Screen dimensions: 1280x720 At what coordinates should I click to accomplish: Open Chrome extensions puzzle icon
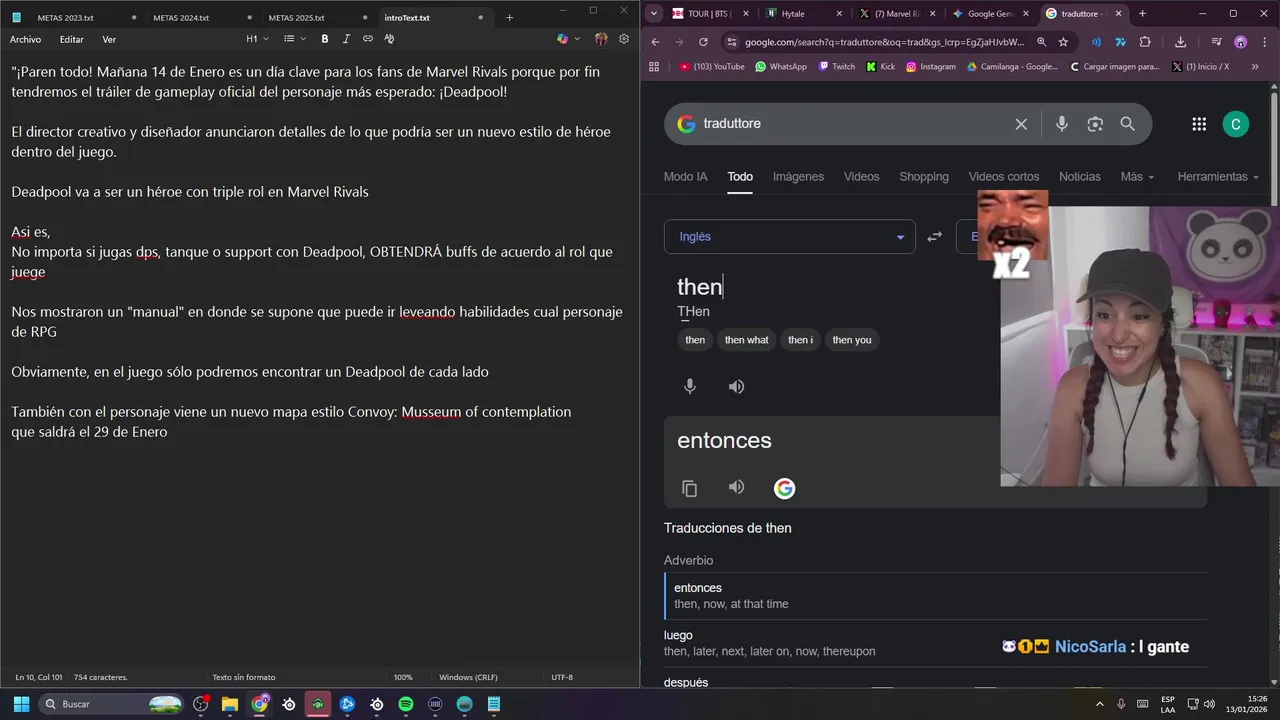click(1145, 42)
